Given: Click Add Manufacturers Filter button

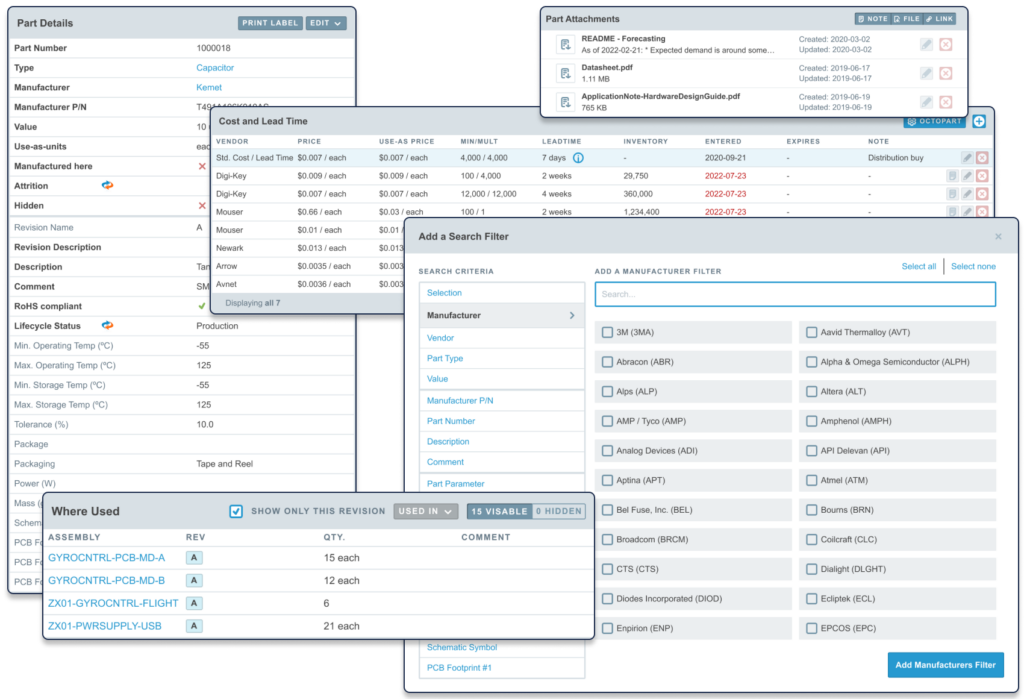Looking at the screenshot, I should [x=945, y=665].
